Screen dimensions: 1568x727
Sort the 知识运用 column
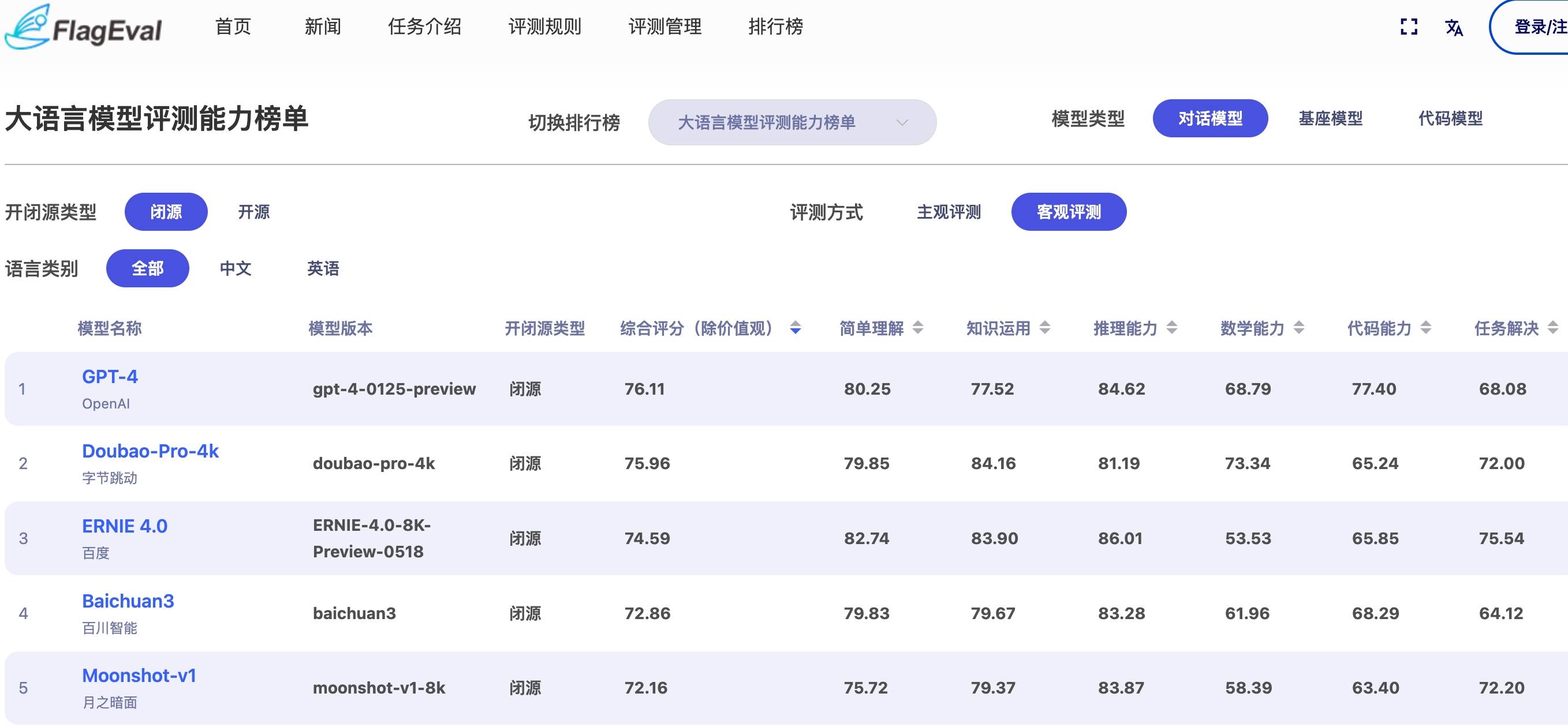tap(1046, 327)
